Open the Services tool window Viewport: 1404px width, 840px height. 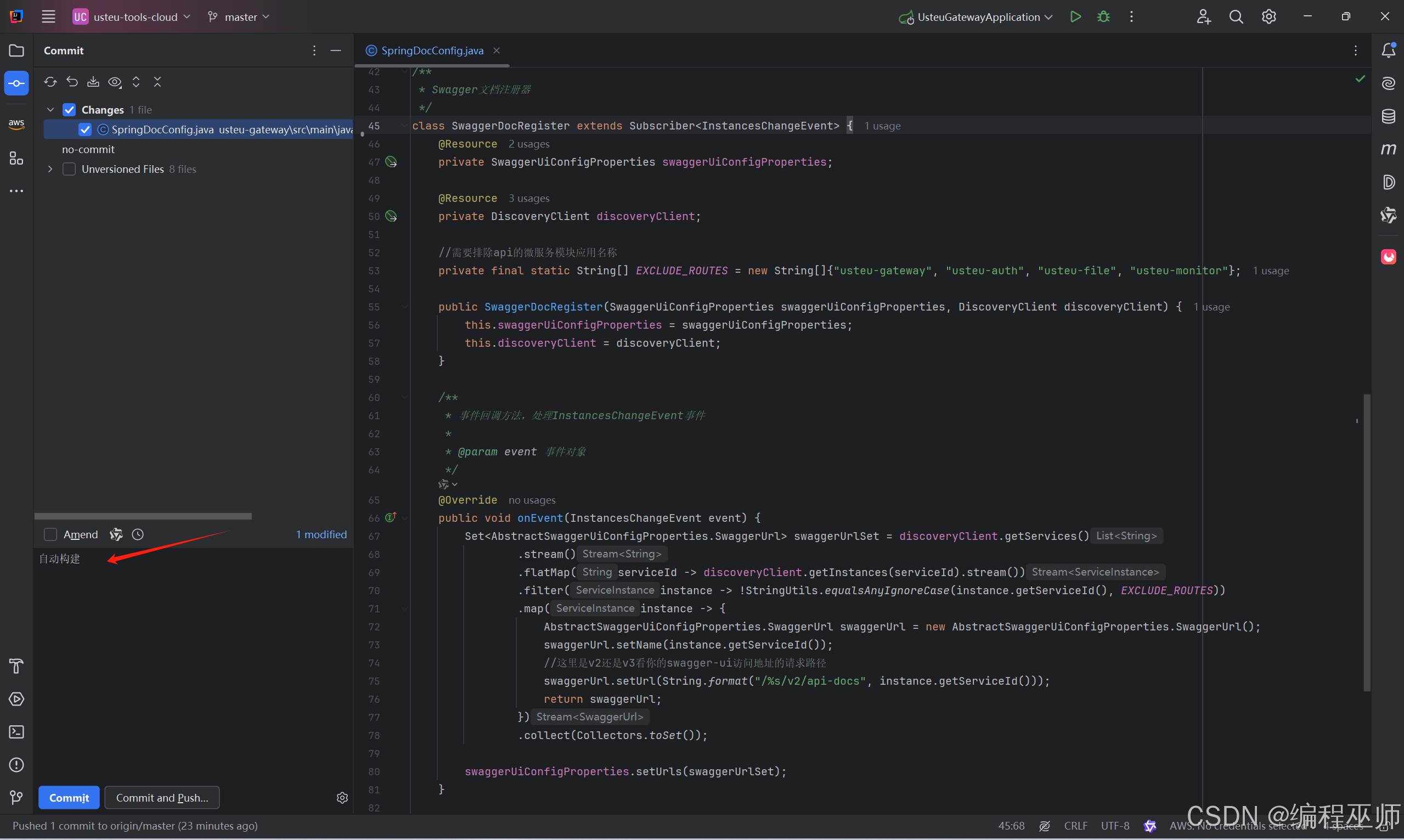pyautogui.click(x=16, y=699)
